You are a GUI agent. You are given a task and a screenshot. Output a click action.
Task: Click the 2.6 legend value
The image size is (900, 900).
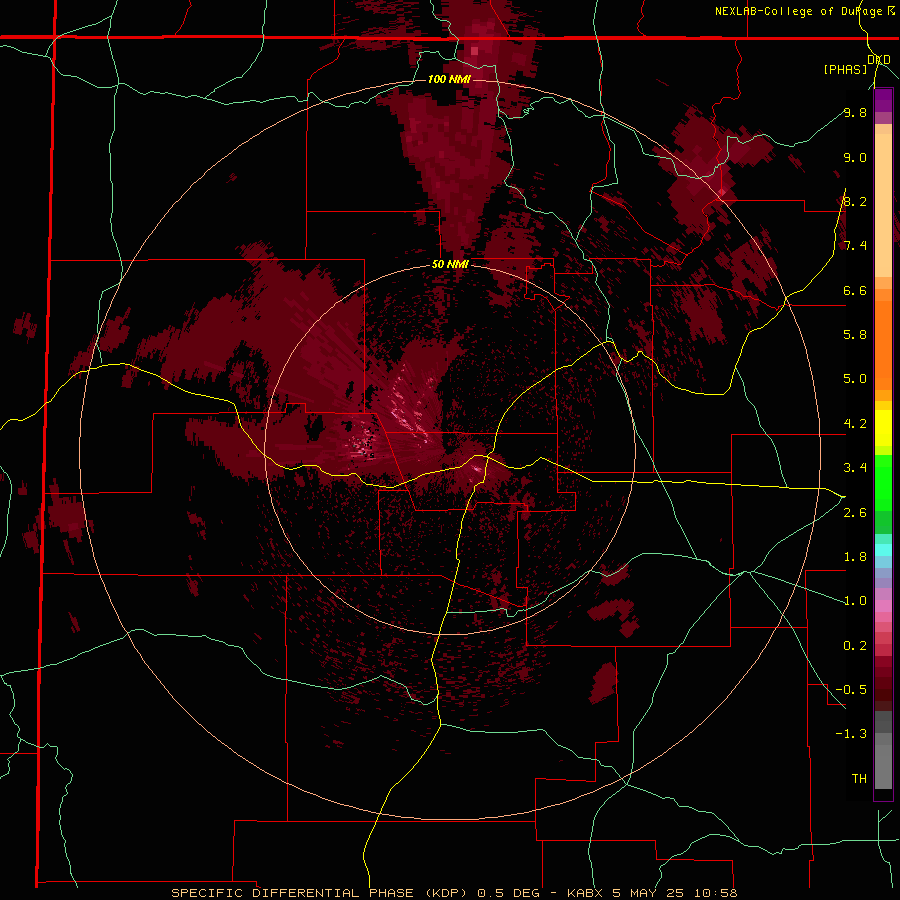[855, 513]
